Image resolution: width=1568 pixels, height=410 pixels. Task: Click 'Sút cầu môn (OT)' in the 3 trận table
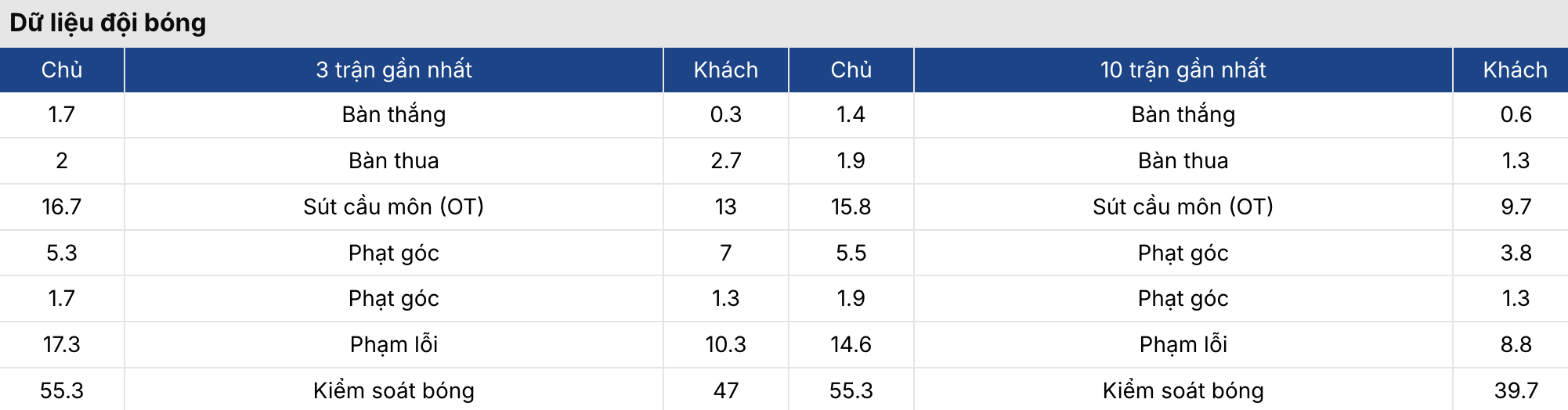coord(393,207)
